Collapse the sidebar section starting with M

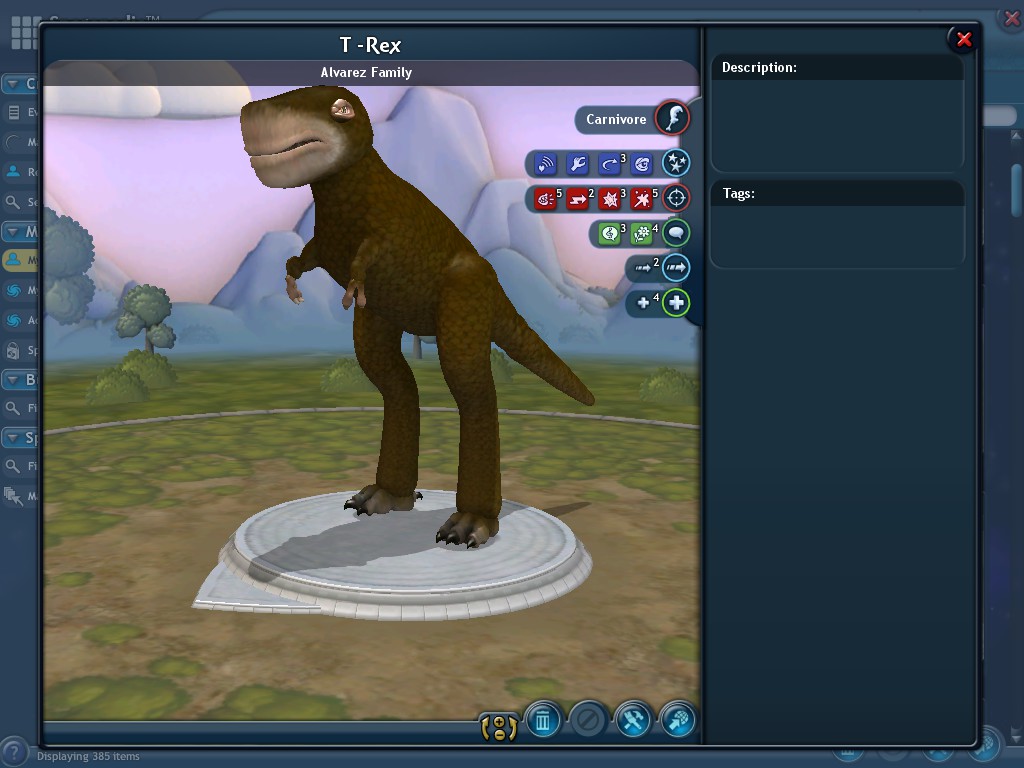[x=20, y=231]
